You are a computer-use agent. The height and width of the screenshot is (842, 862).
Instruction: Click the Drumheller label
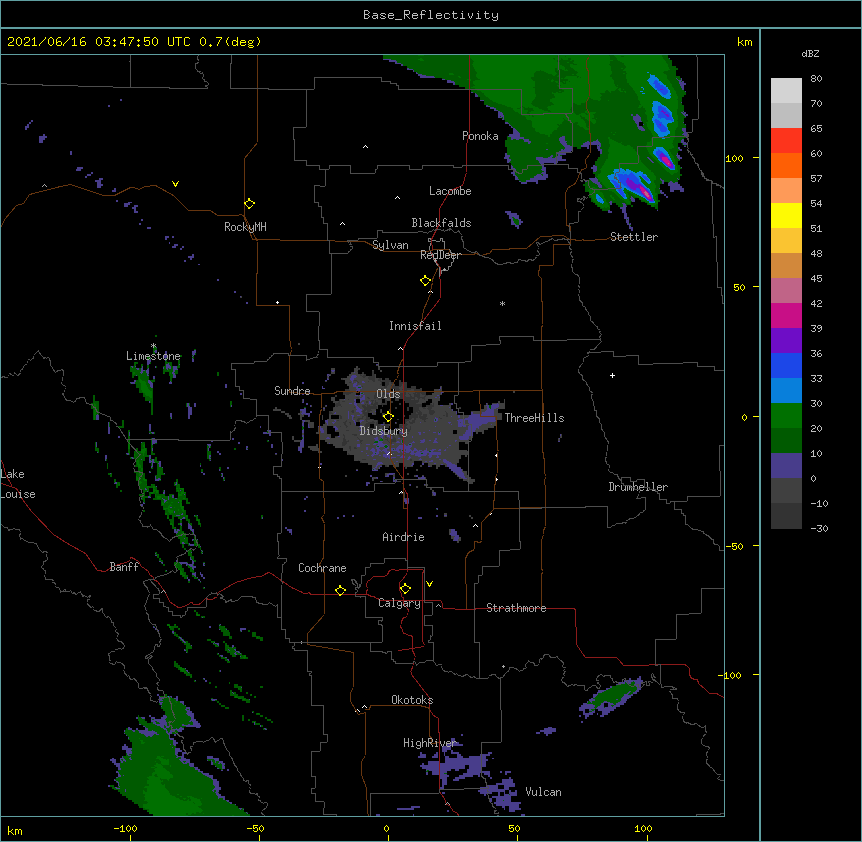(638, 487)
